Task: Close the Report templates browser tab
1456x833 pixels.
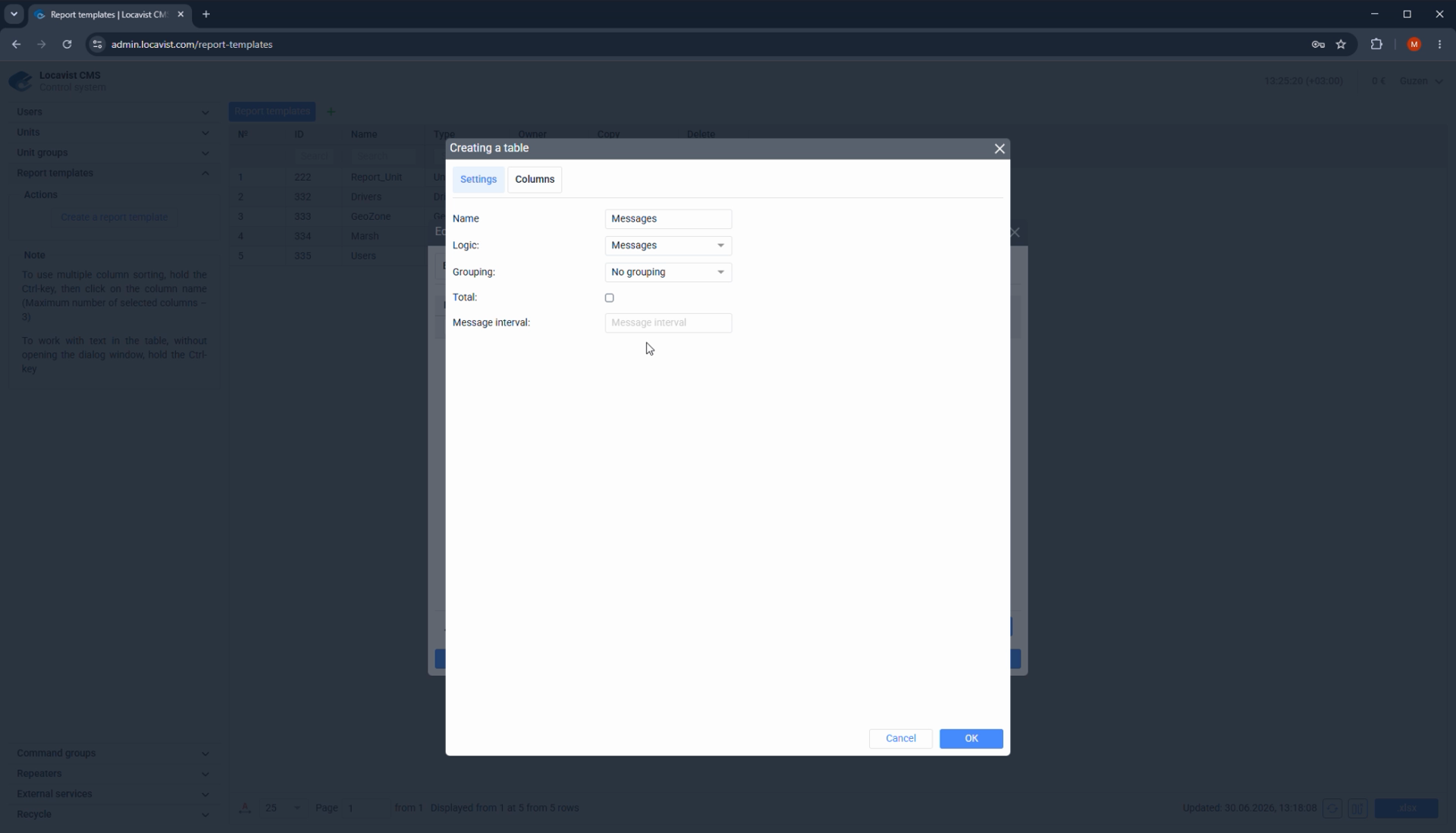Action: click(180, 14)
